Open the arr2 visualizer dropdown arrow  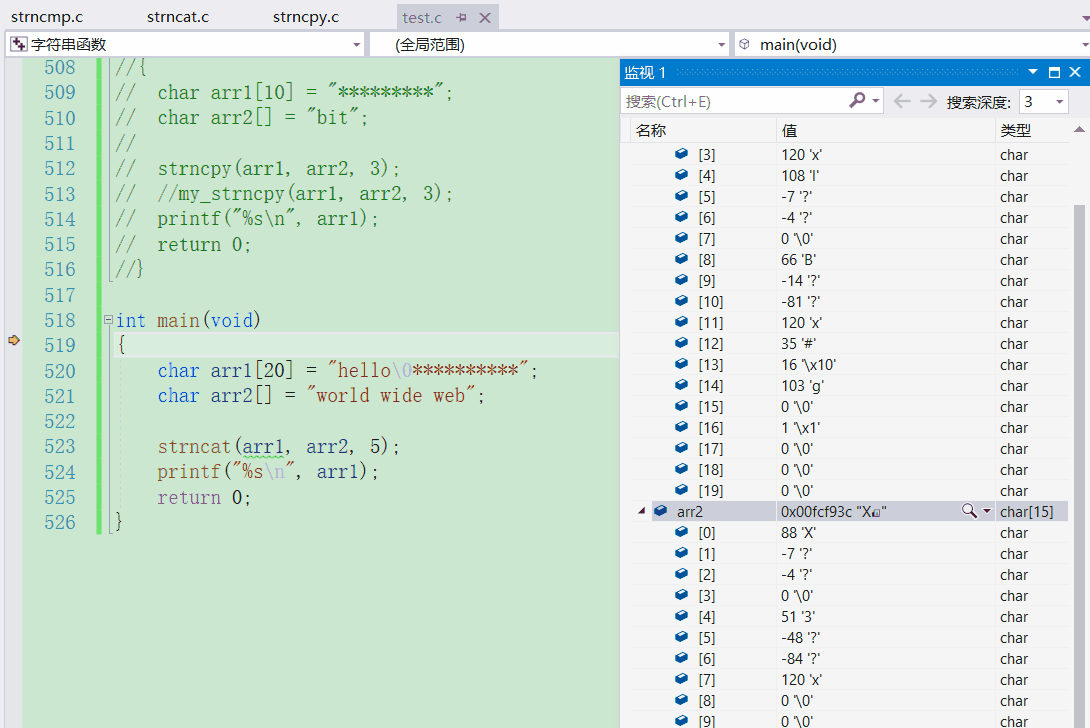[x=986, y=511]
